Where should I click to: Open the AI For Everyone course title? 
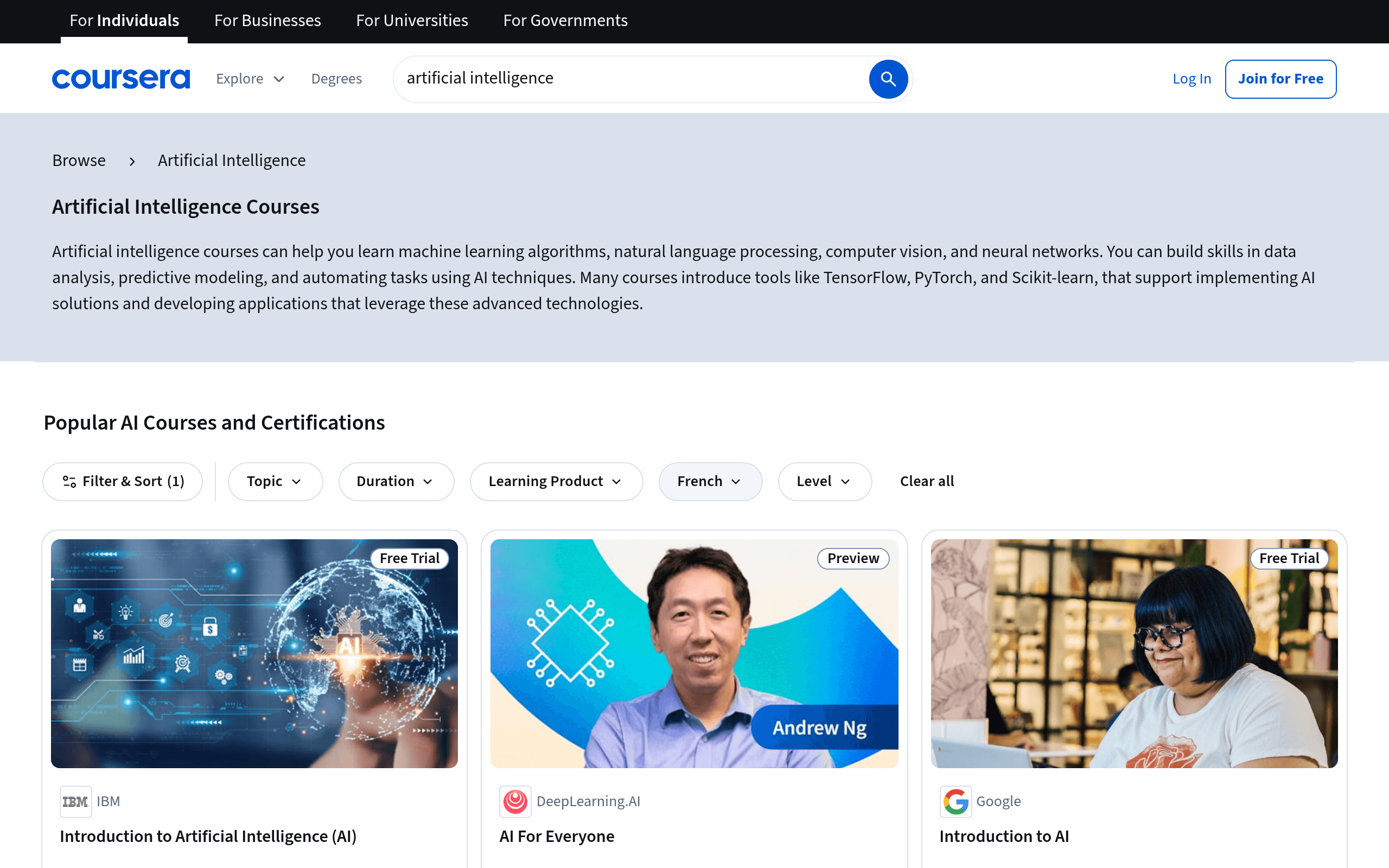(557, 837)
